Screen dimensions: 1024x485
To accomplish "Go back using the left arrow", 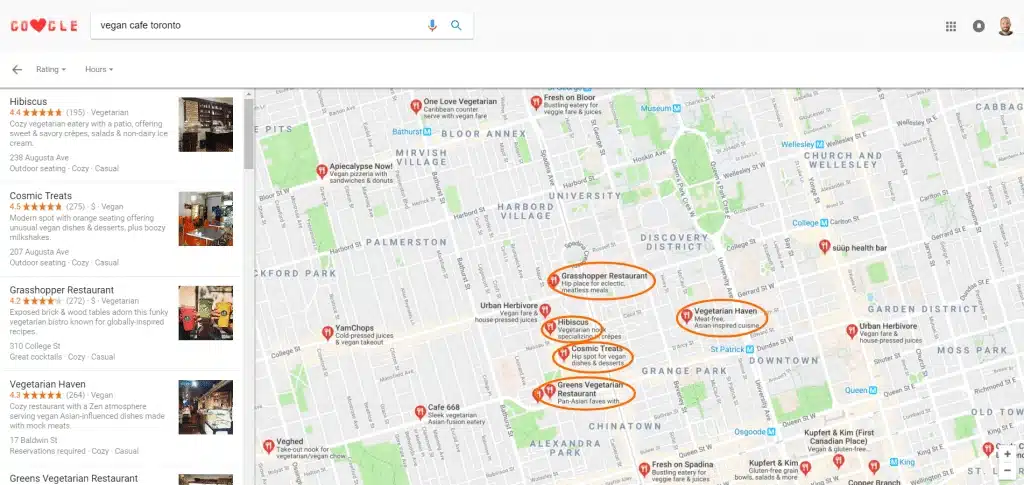I will coord(17,69).
